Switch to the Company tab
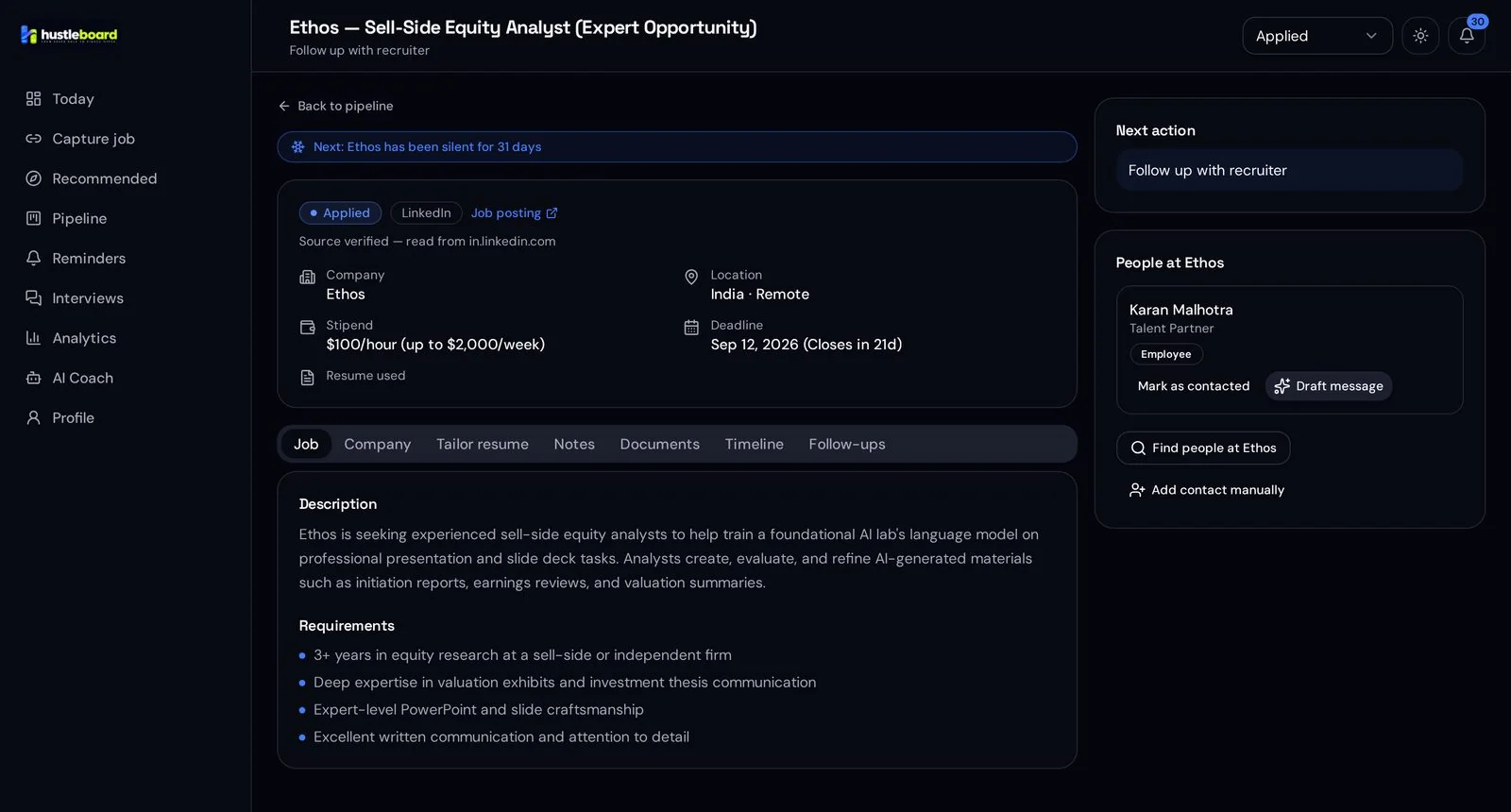 (377, 444)
